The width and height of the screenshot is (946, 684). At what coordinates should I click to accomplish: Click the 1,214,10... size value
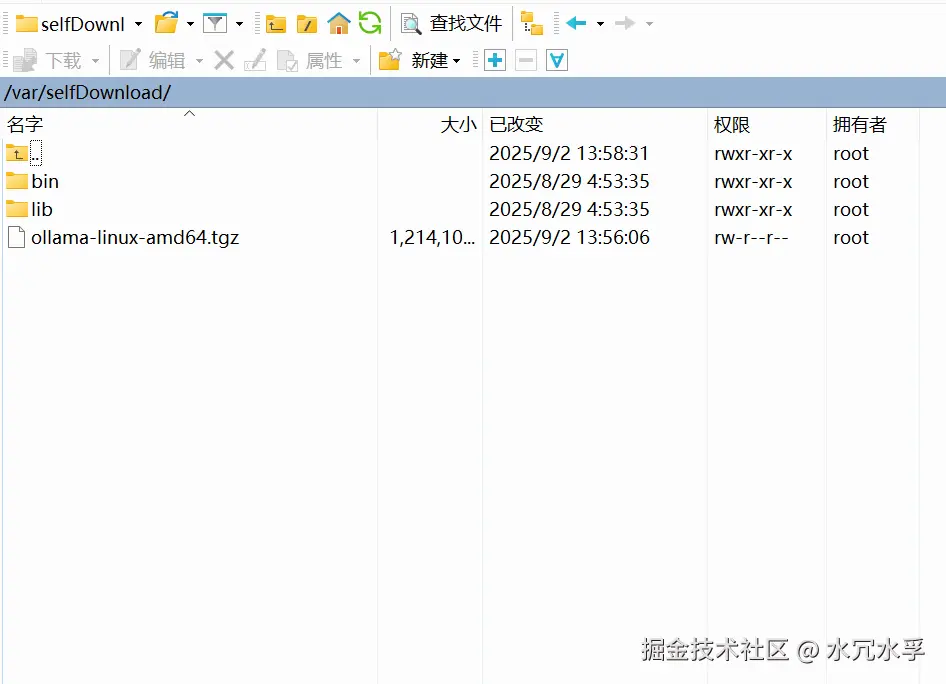pos(433,238)
